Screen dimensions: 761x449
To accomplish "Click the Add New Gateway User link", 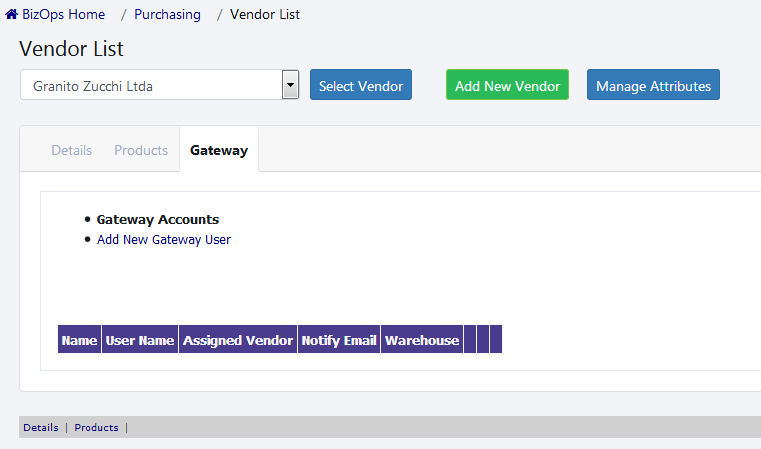I will click(x=164, y=240).
